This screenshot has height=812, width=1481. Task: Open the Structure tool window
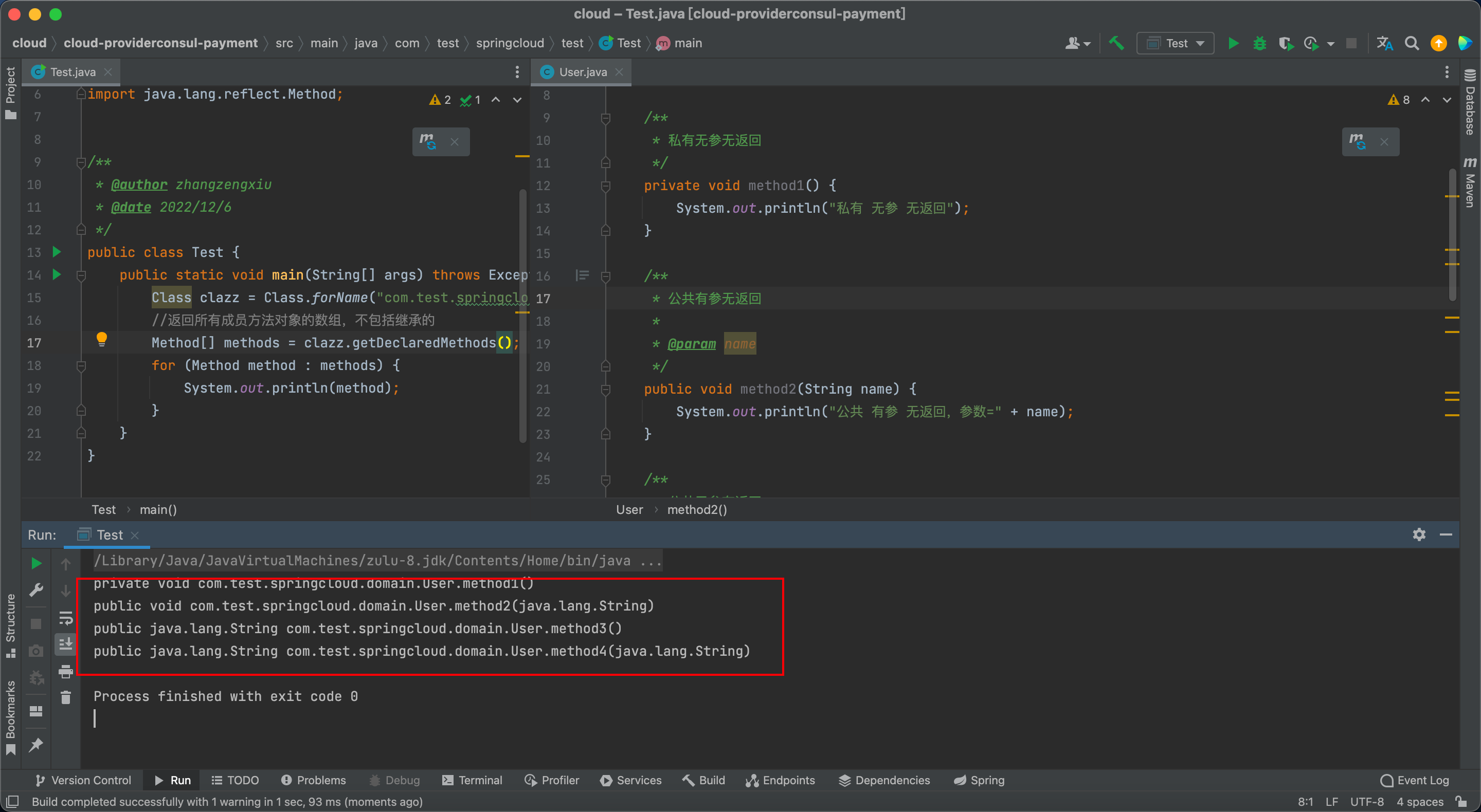[x=10, y=625]
